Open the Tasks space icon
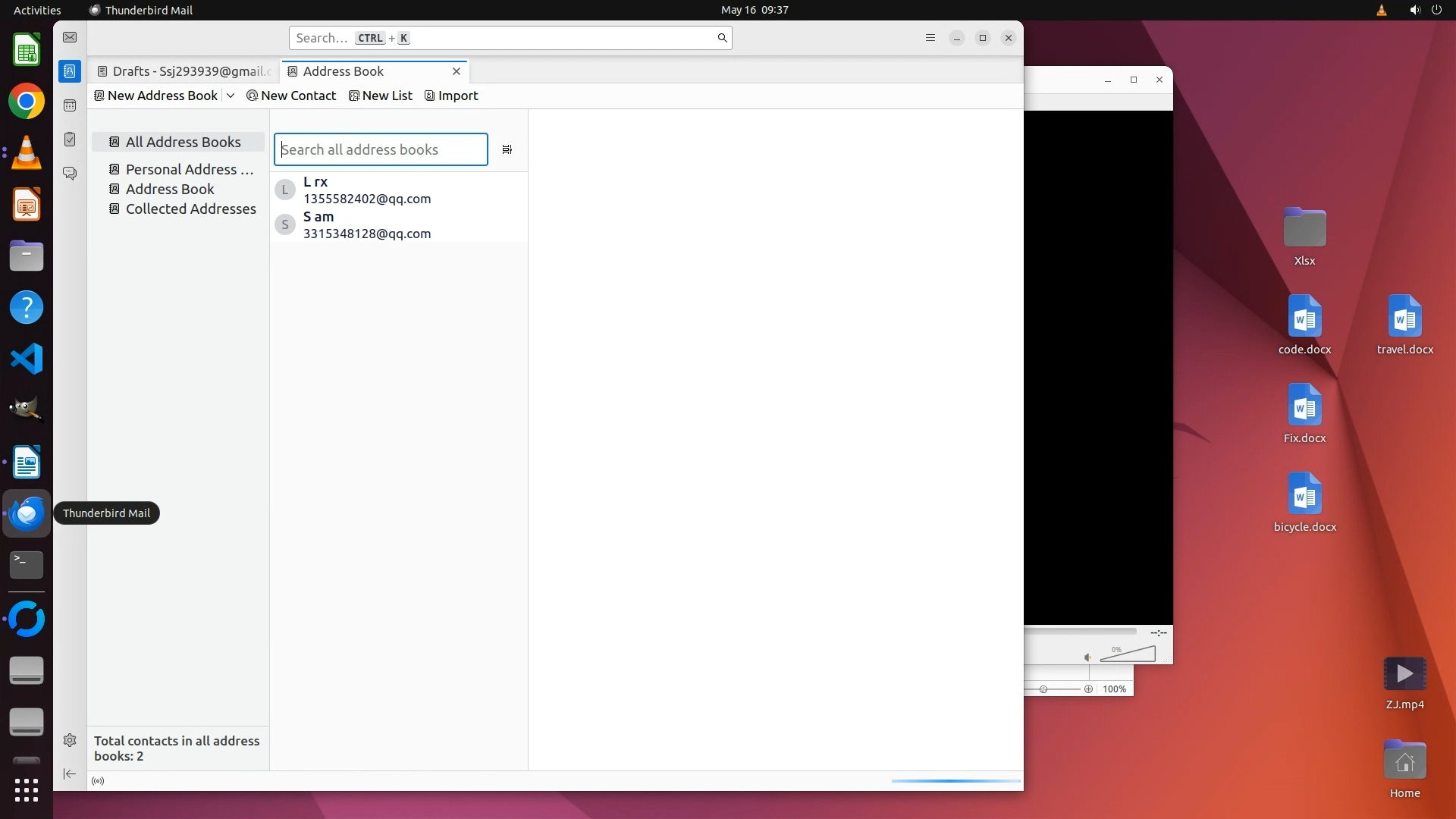1456x819 pixels. pyautogui.click(x=70, y=140)
